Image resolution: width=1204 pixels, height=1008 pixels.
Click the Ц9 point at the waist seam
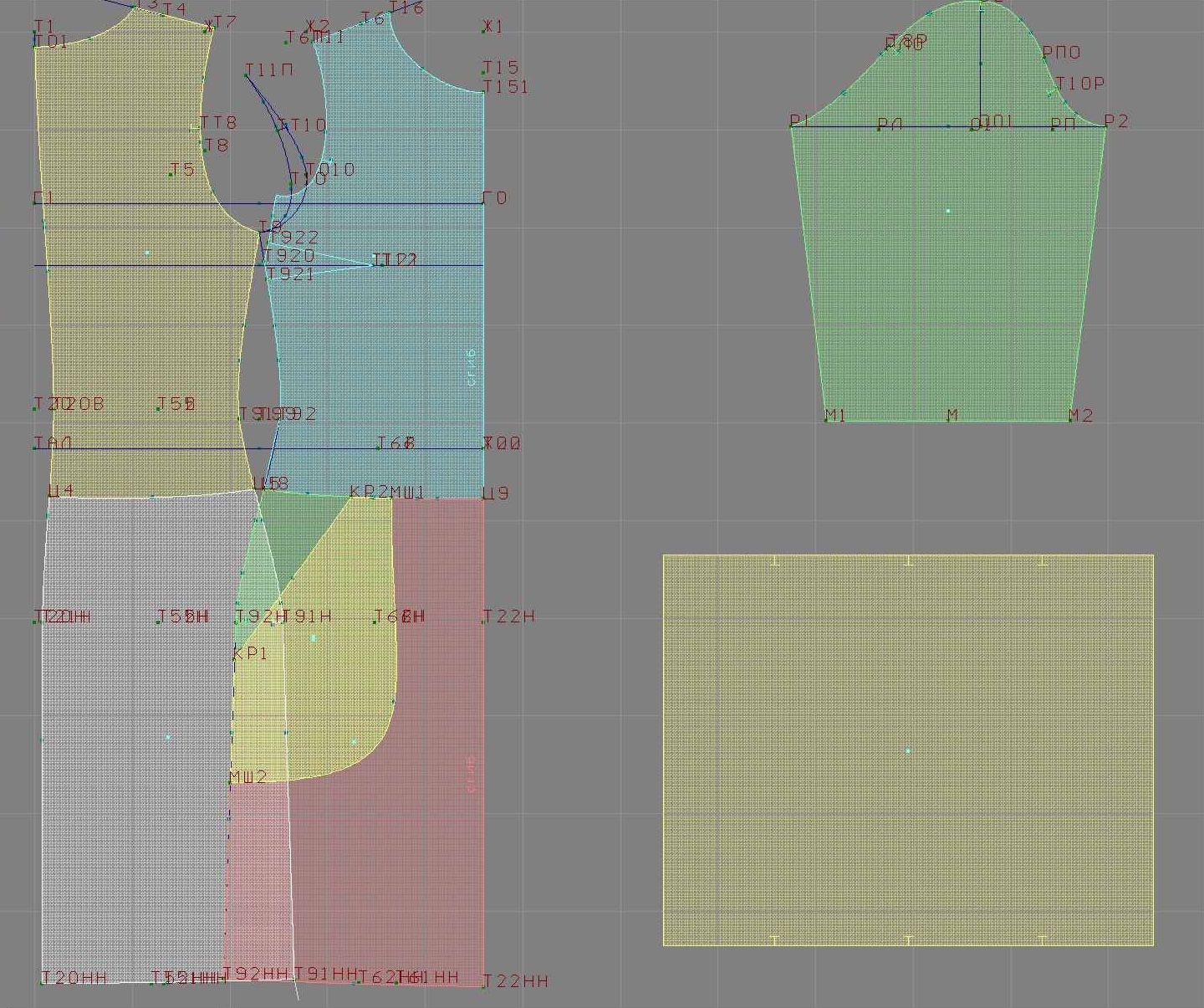[495, 494]
